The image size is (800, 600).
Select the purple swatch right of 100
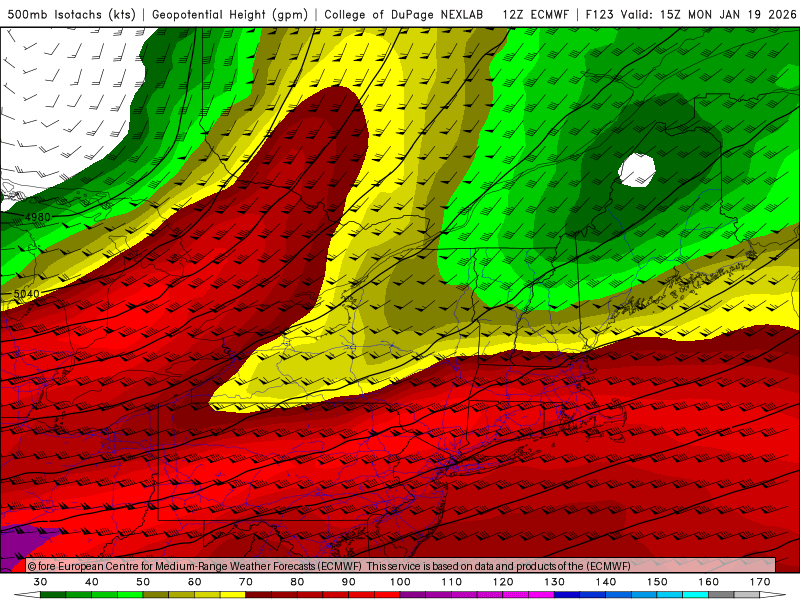tap(413, 595)
